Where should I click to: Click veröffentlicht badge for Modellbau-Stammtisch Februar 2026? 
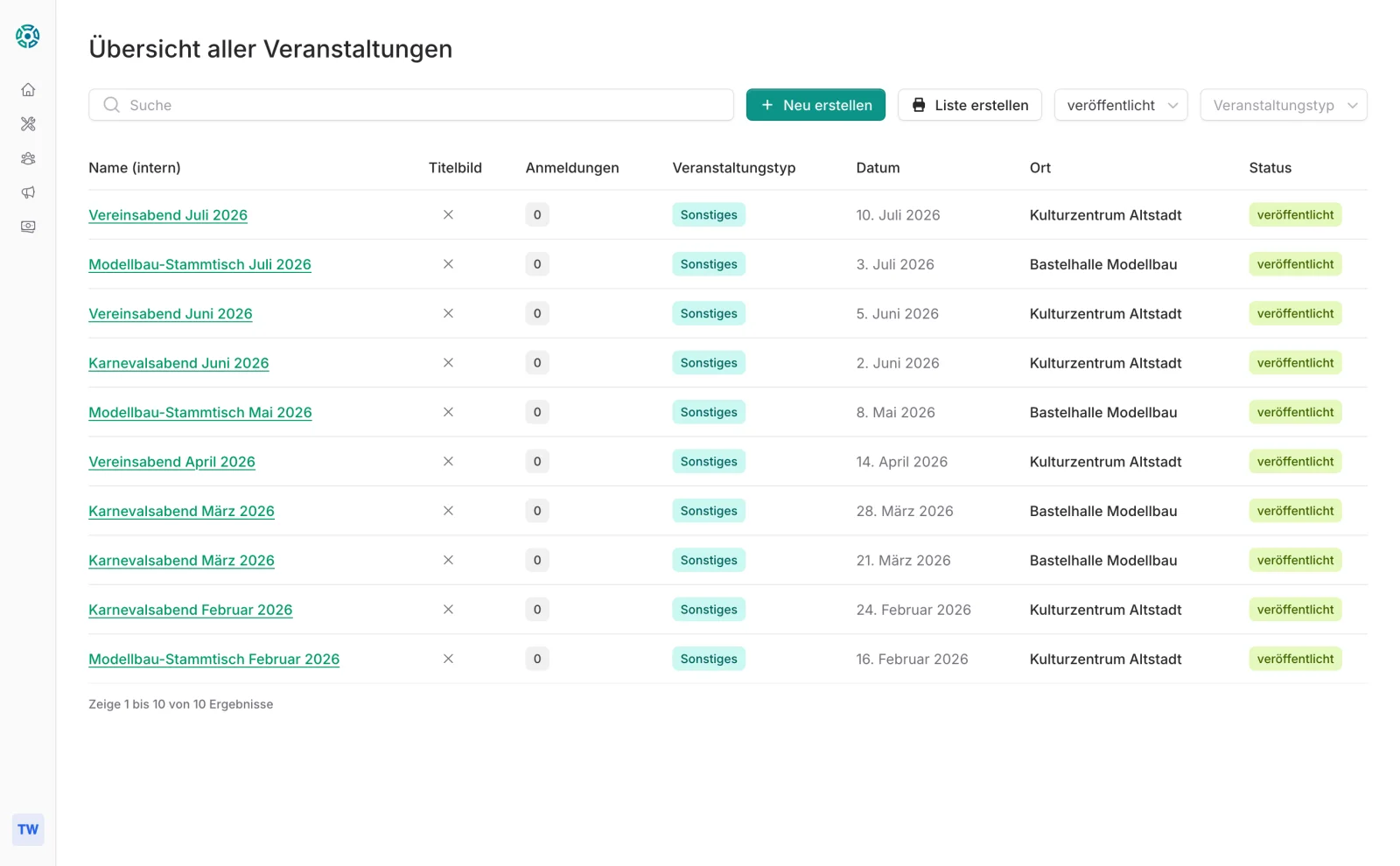click(1295, 659)
